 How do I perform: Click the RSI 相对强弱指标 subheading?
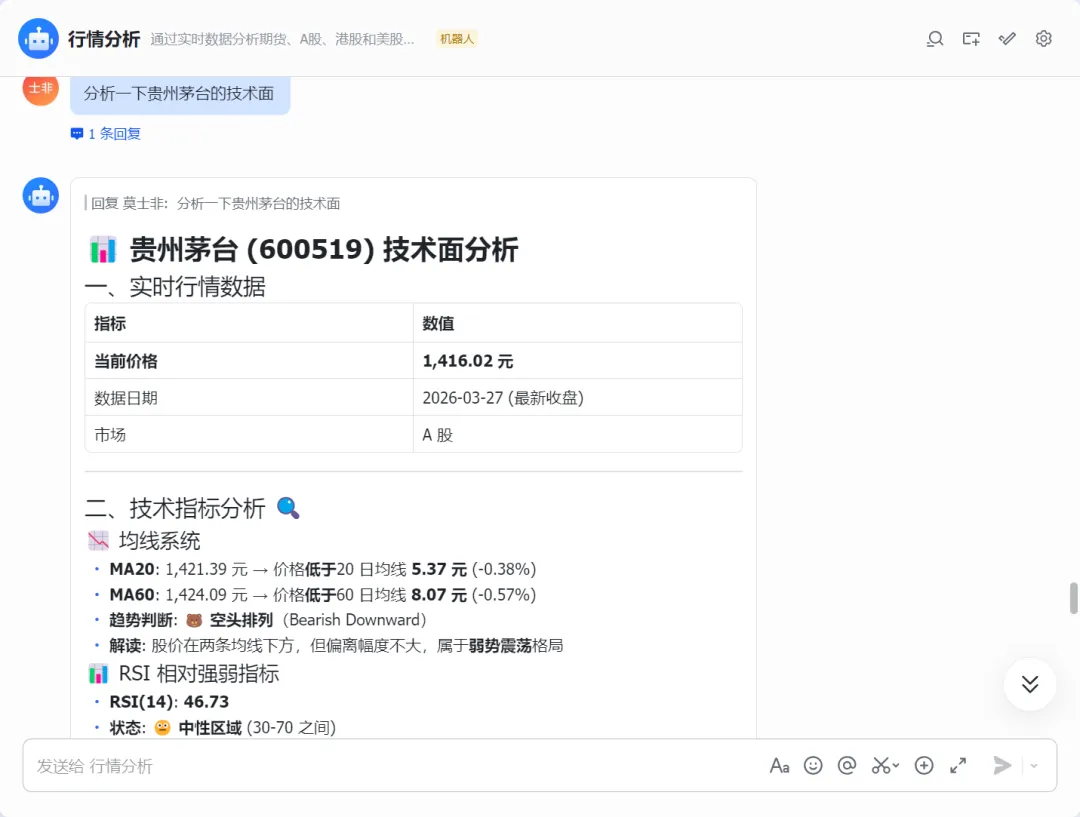(x=184, y=674)
